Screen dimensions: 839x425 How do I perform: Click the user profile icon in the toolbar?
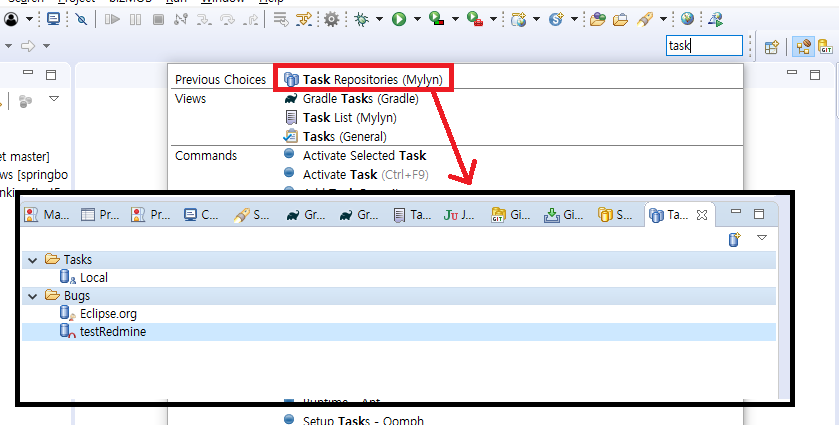coord(11,20)
